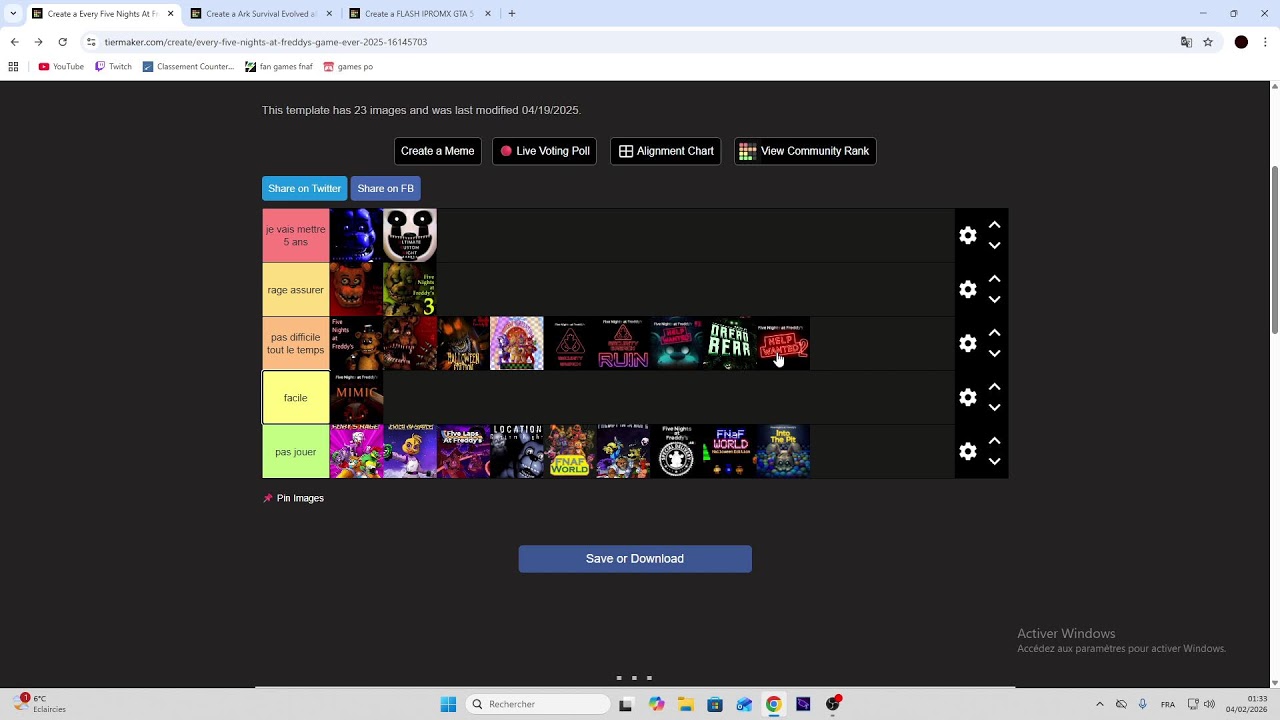Select the Into The Pit thumbnail
Viewport: 1280px width, 720px height.
[x=783, y=452]
